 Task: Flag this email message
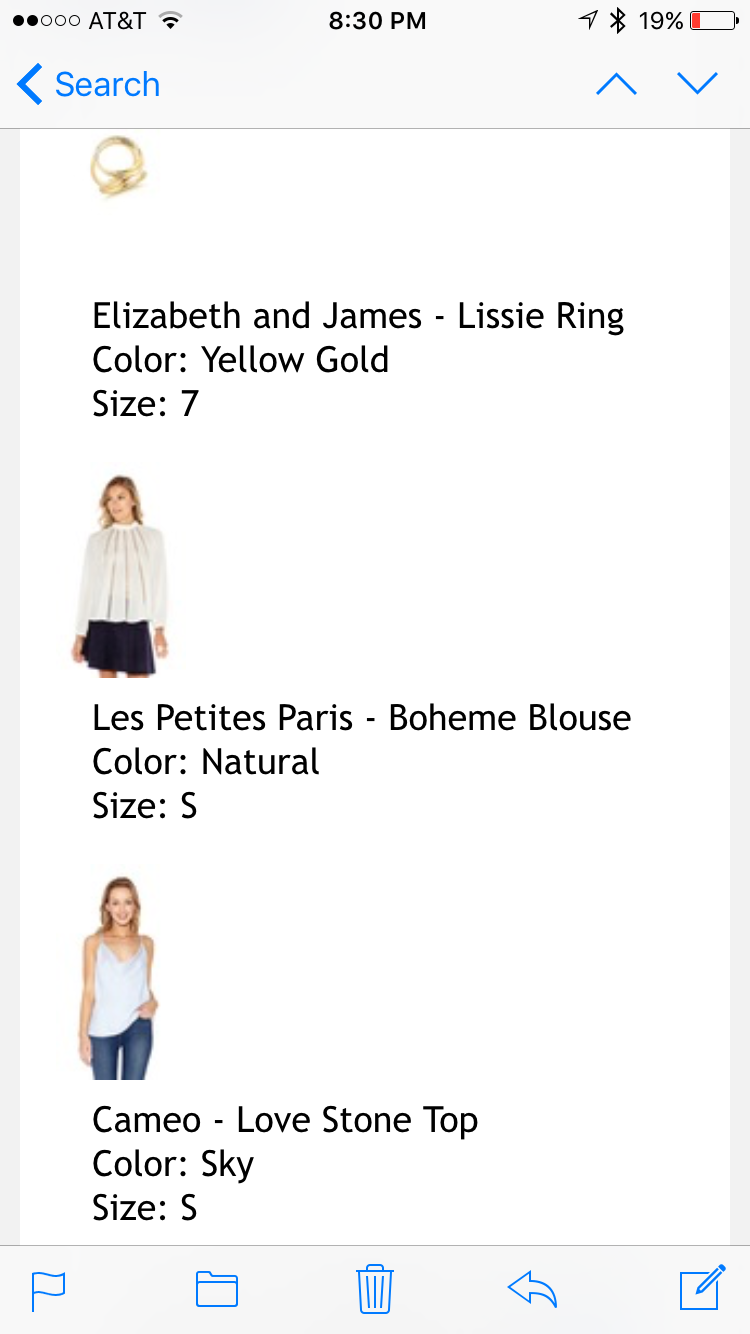pos(48,1288)
